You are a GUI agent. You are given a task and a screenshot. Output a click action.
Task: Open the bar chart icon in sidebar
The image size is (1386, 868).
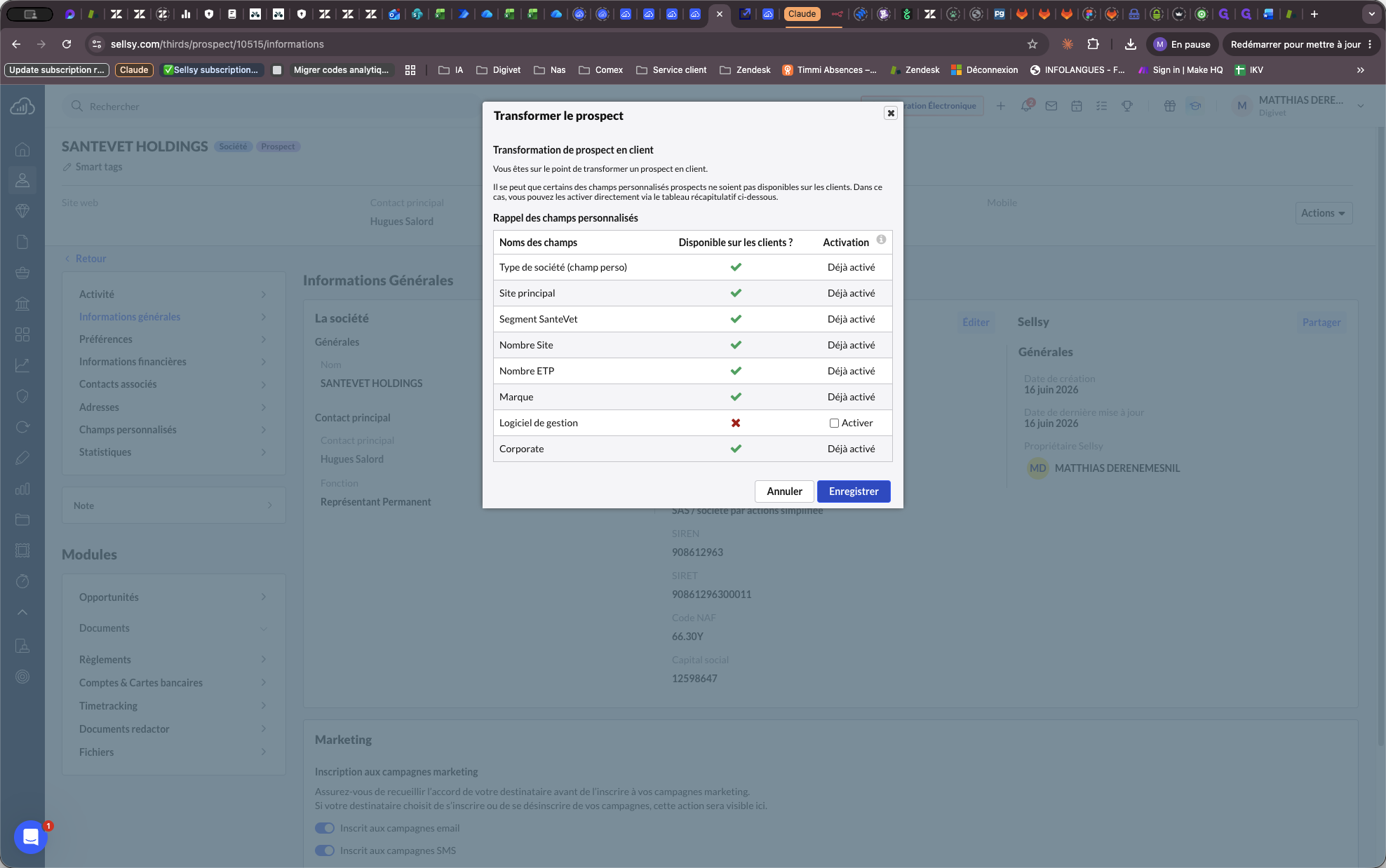22,489
